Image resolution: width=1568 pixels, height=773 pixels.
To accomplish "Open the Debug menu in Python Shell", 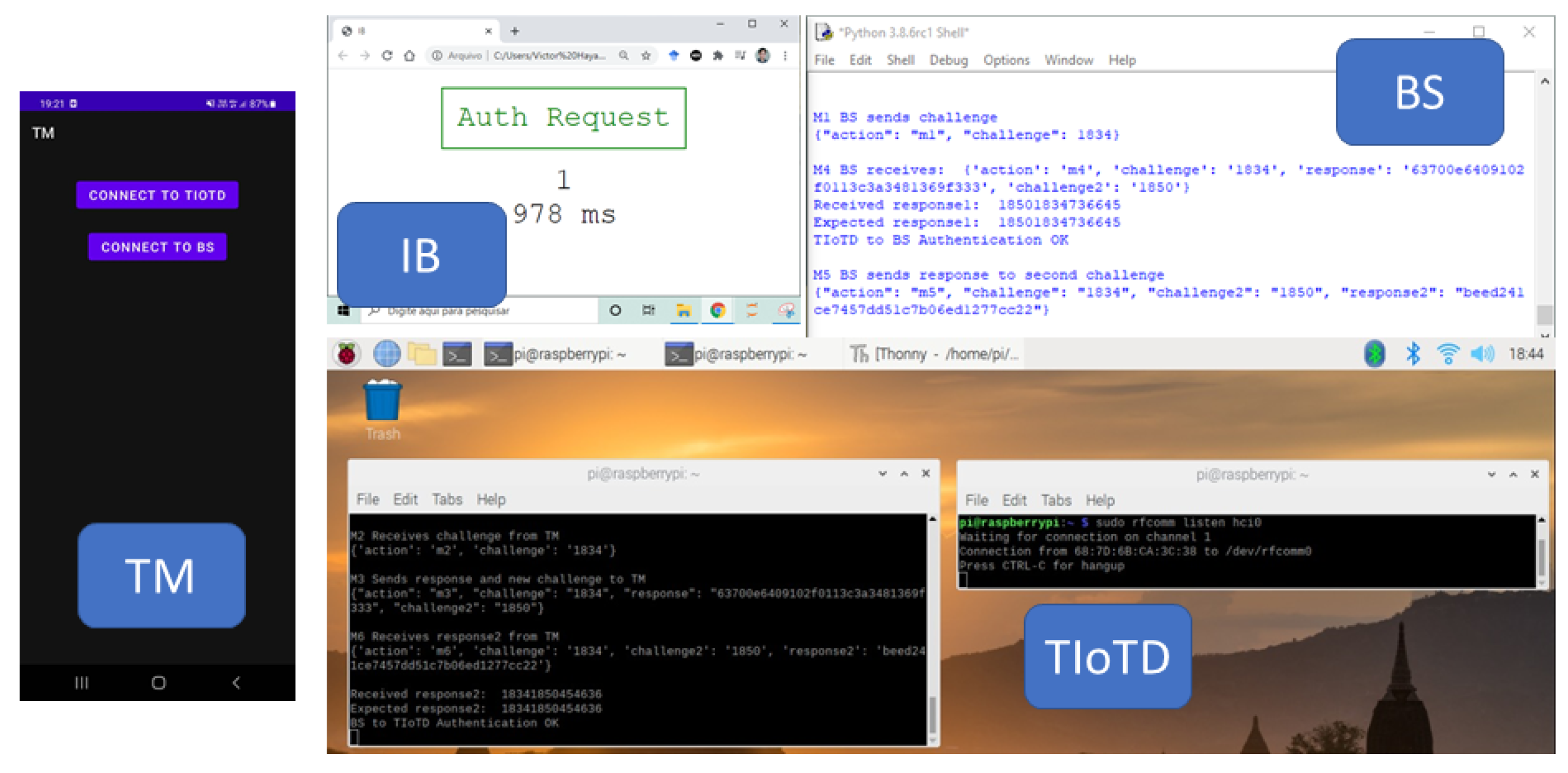I will [x=948, y=60].
